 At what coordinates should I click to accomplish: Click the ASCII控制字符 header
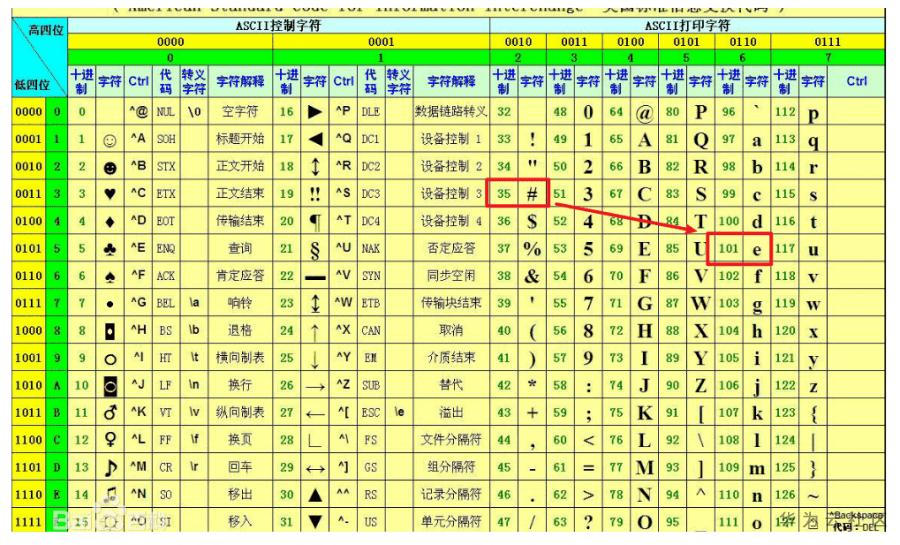[278, 26]
